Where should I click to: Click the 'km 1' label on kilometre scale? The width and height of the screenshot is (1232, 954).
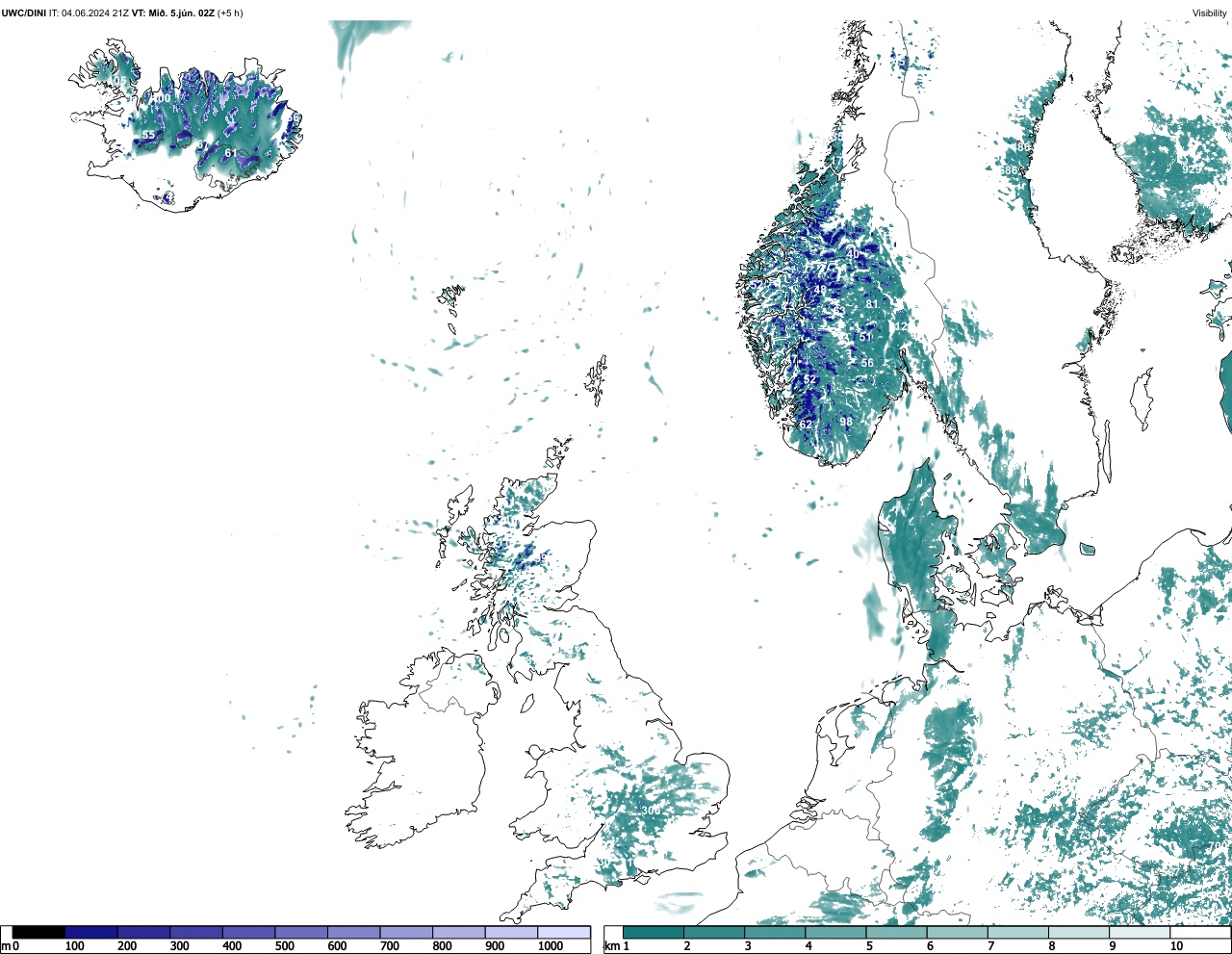pyautogui.click(x=616, y=946)
